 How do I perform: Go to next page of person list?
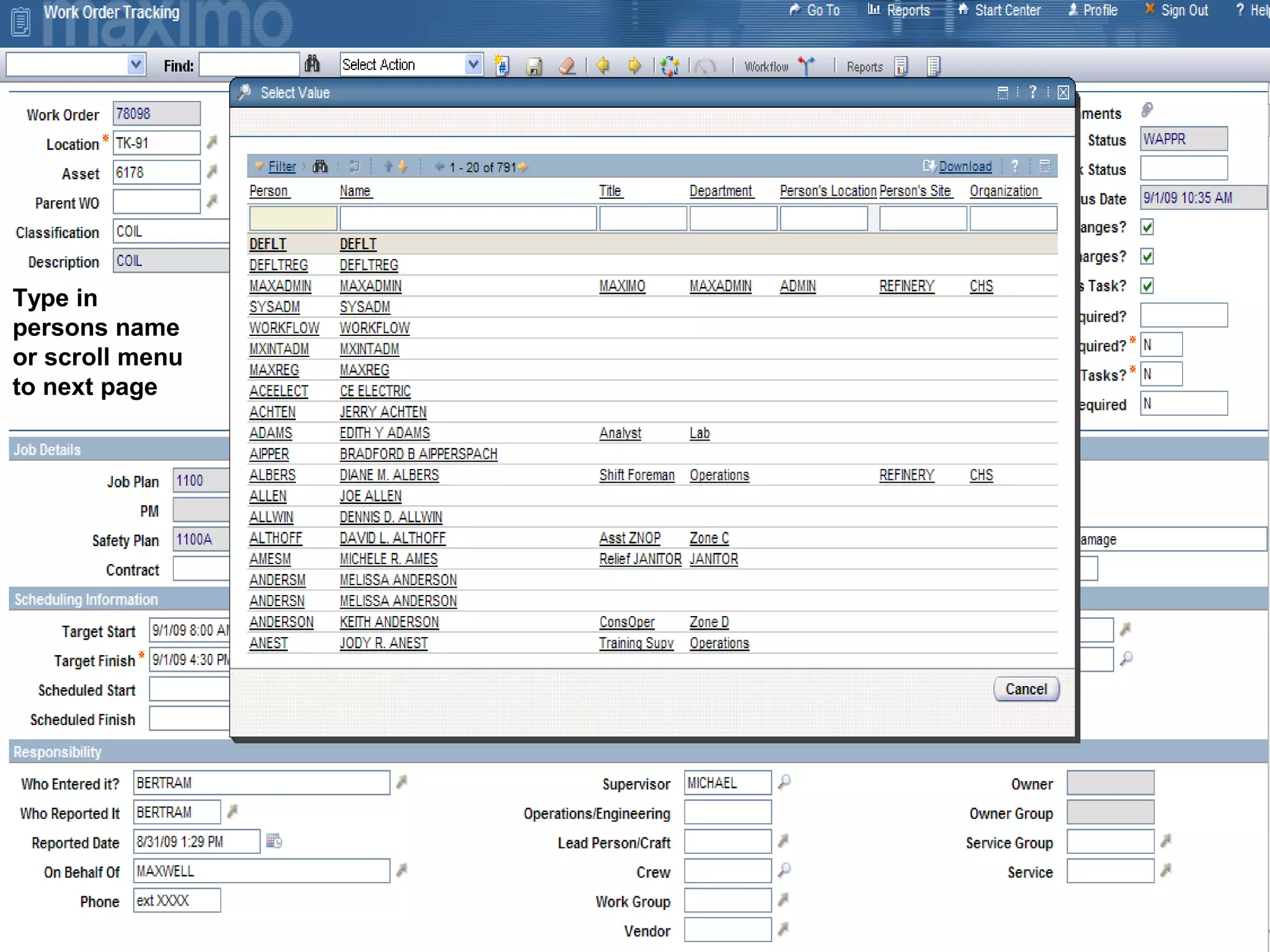tap(523, 167)
